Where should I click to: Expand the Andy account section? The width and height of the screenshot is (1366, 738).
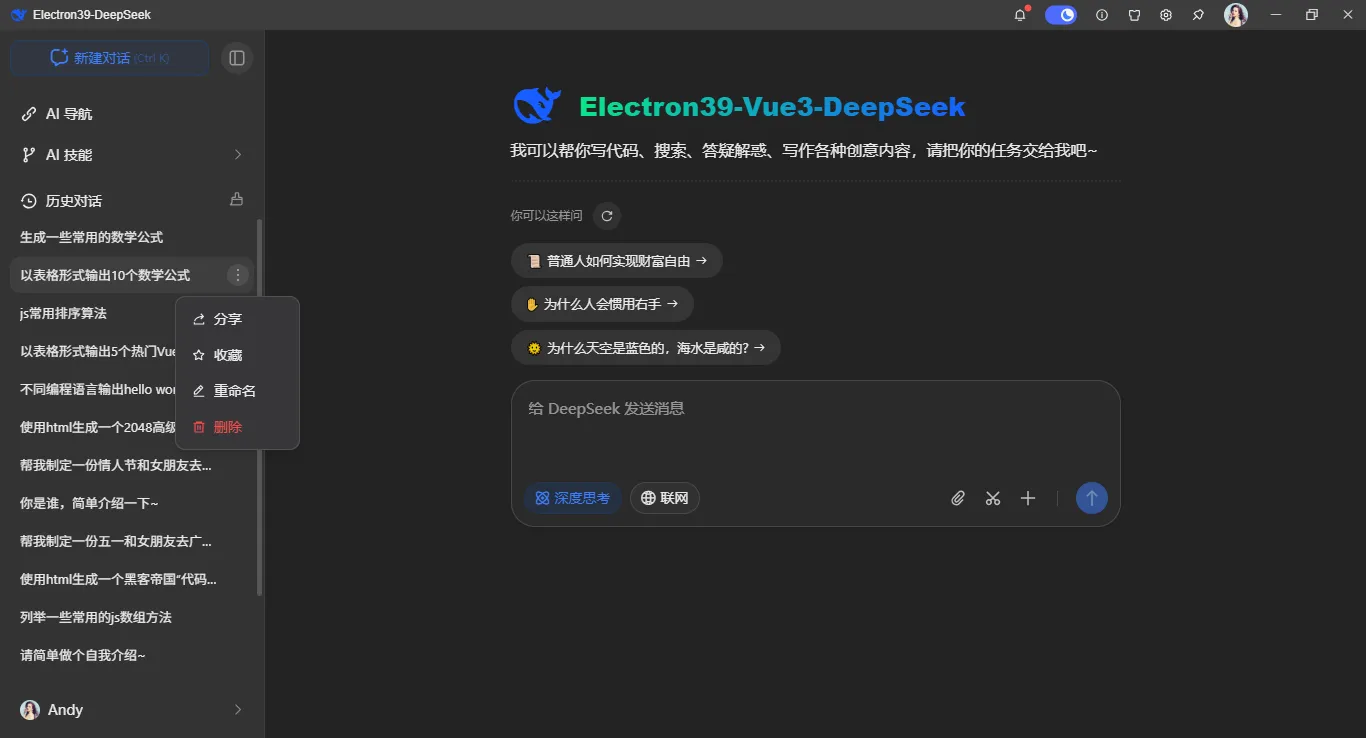click(131, 709)
